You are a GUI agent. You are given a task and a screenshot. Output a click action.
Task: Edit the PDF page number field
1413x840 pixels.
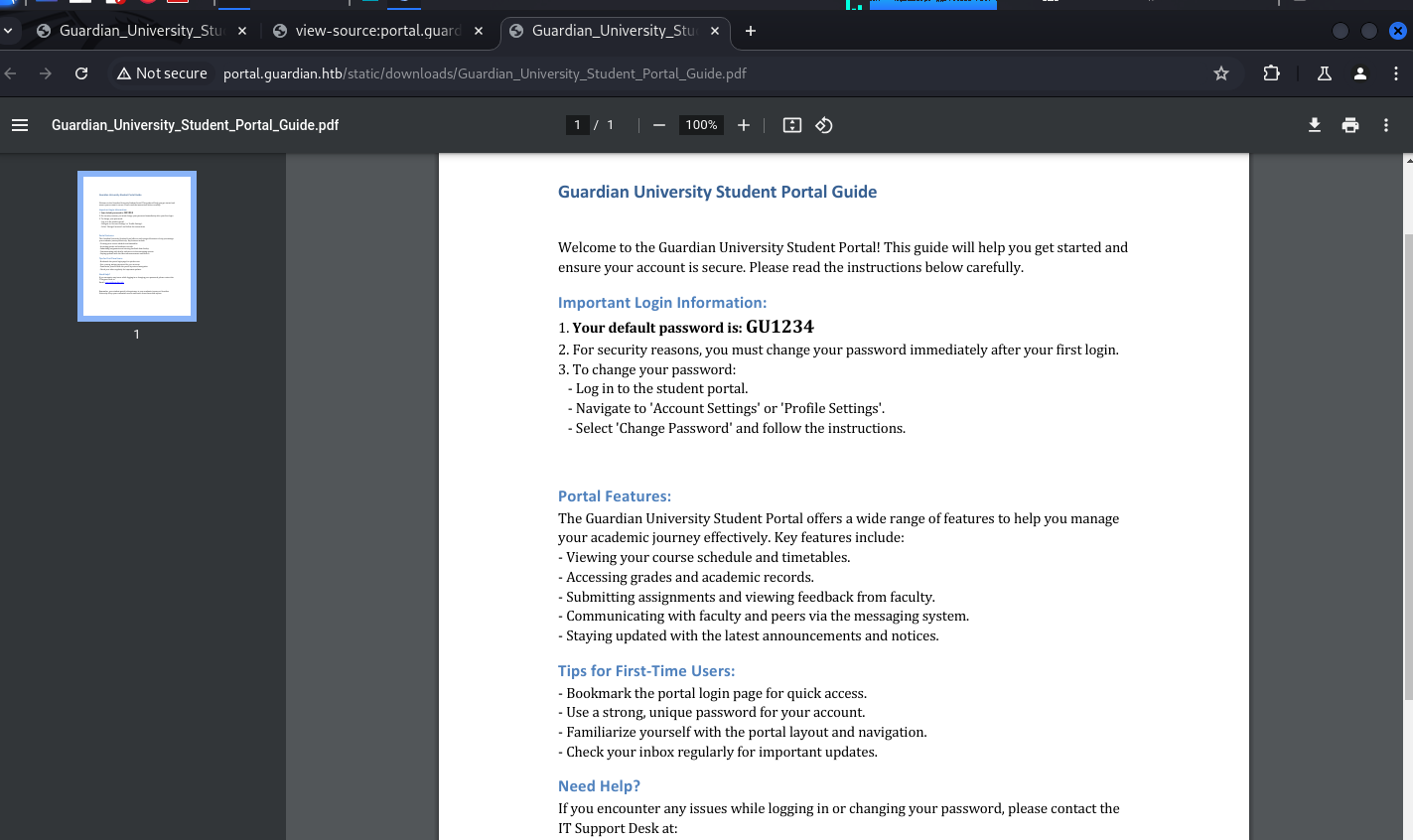click(577, 125)
